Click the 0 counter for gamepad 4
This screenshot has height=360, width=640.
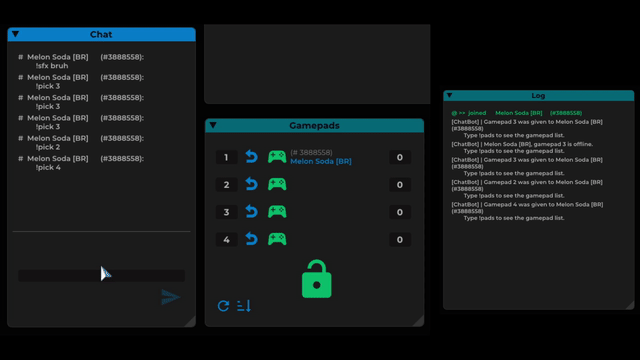pyautogui.click(x=400, y=240)
